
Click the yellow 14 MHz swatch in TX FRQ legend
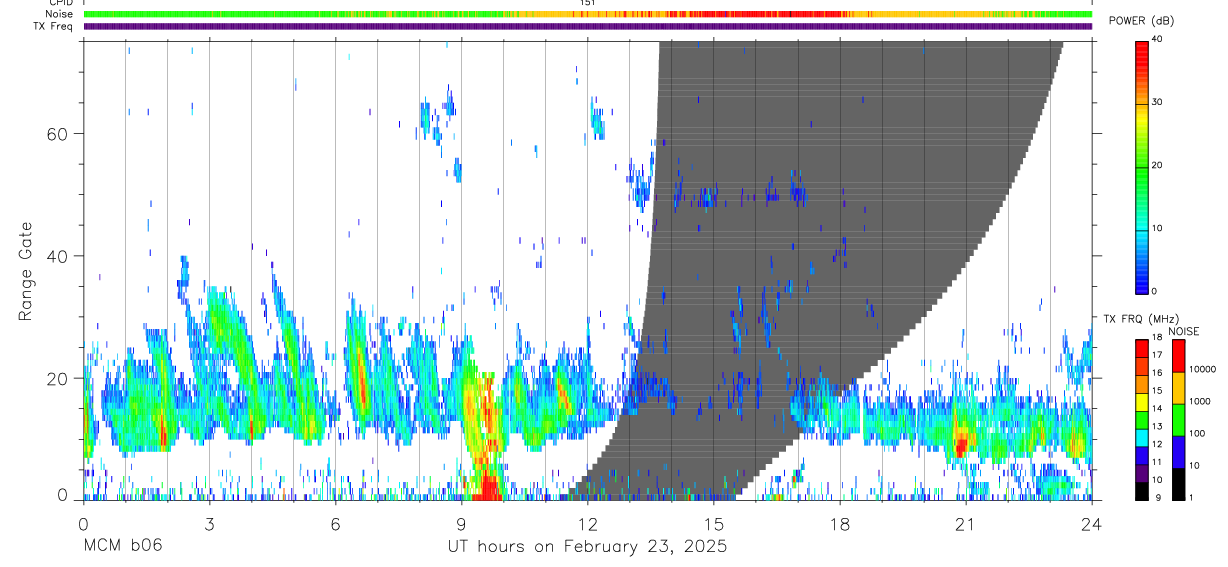pos(1141,402)
